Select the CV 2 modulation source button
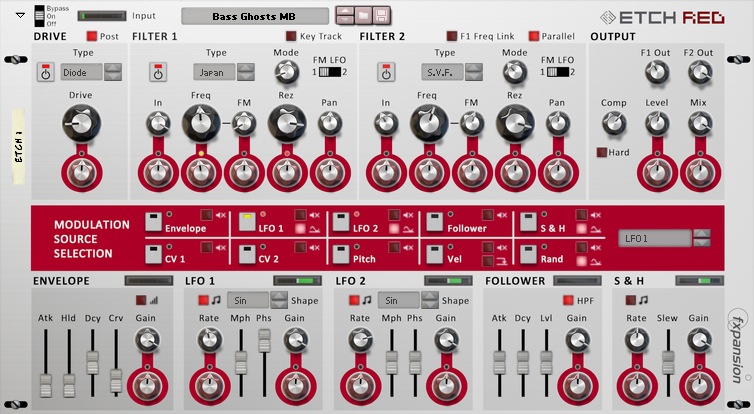The image size is (754, 414). click(x=247, y=254)
